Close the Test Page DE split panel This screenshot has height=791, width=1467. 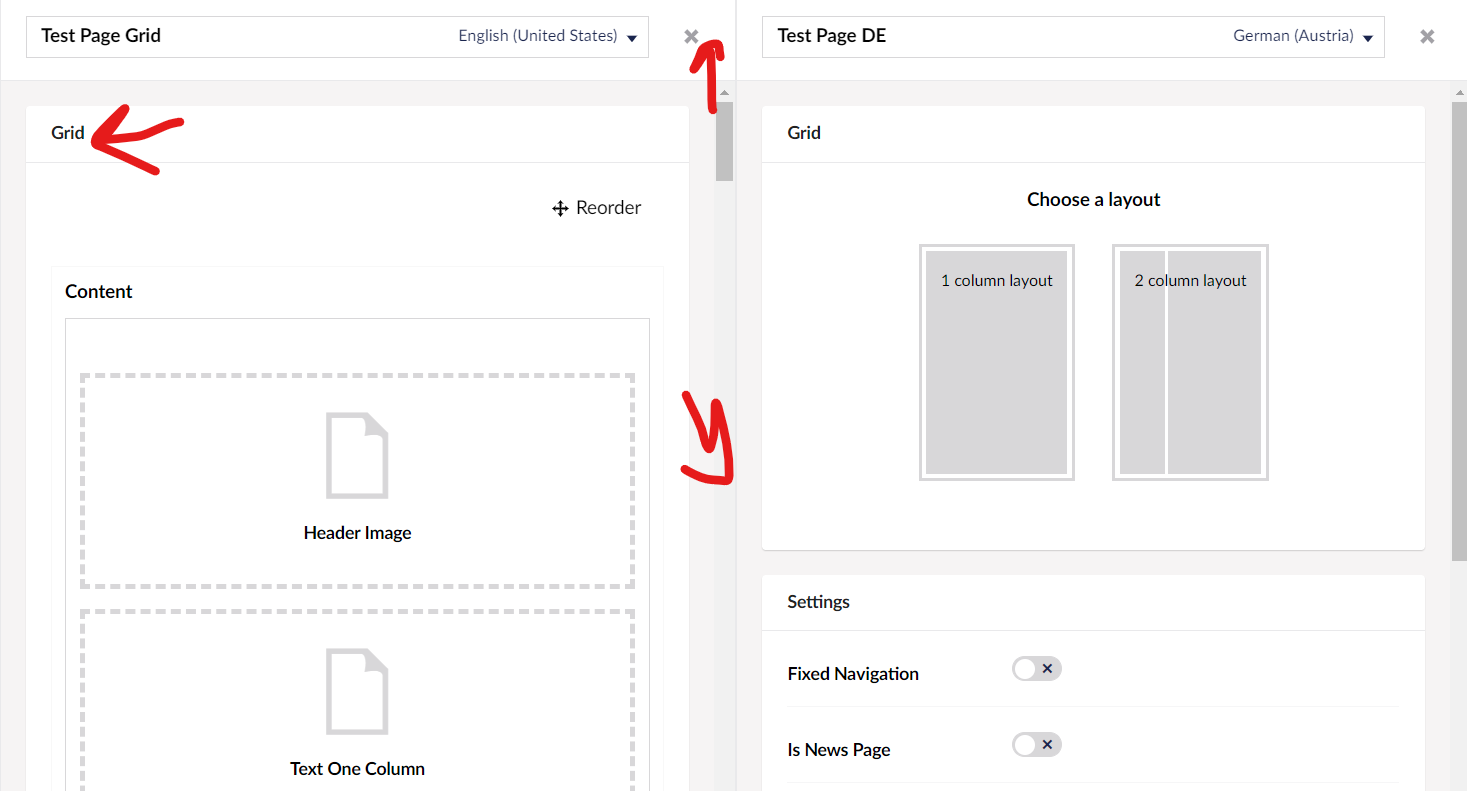pos(1427,37)
